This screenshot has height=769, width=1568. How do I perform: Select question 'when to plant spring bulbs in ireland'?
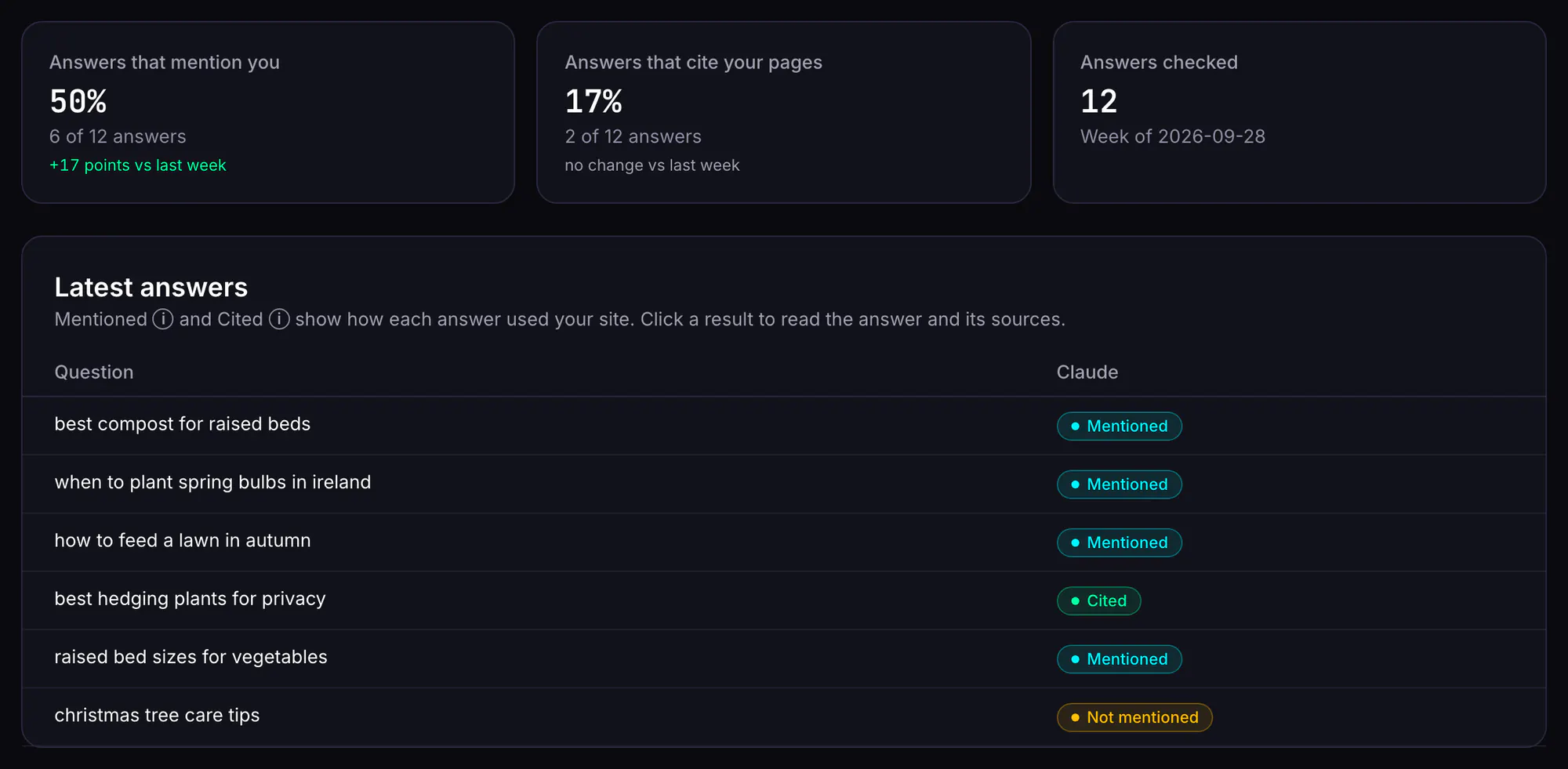212,482
